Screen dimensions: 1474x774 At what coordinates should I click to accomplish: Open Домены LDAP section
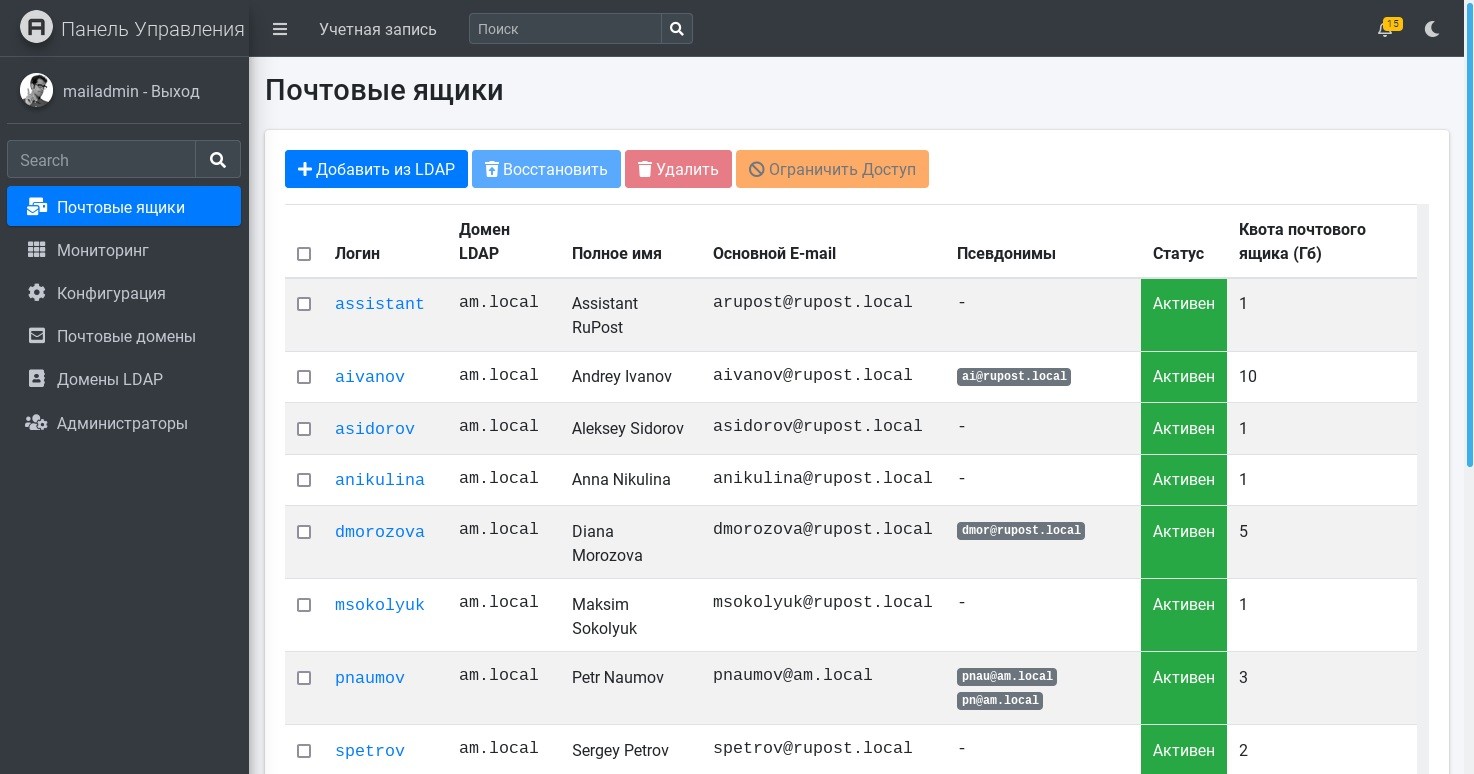[x=109, y=379]
